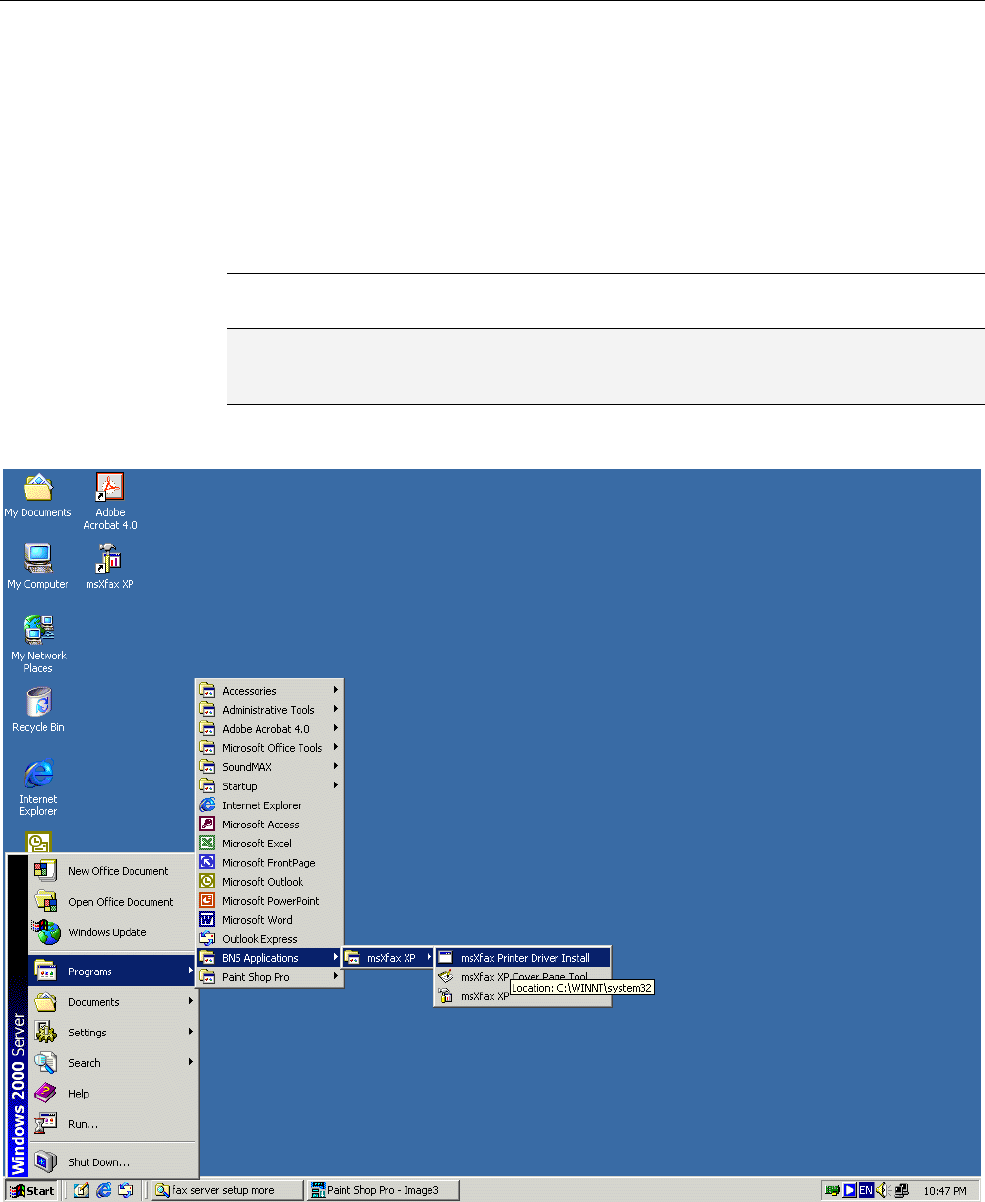Screen dimensions: 985x1202
Task: Launch Outlook Express from Programs menu
Action: click(x=270, y=939)
